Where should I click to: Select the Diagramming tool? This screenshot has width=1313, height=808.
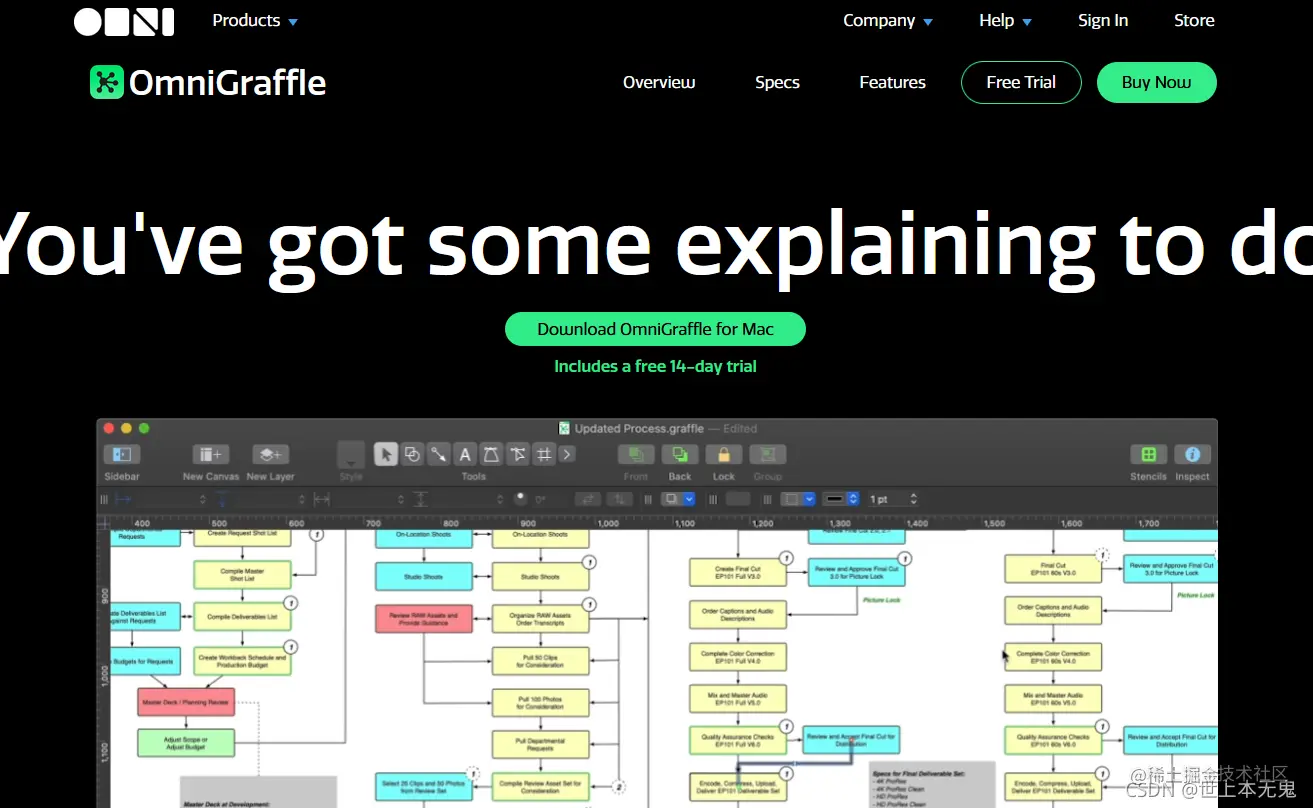pyautogui.click(x=517, y=454)
